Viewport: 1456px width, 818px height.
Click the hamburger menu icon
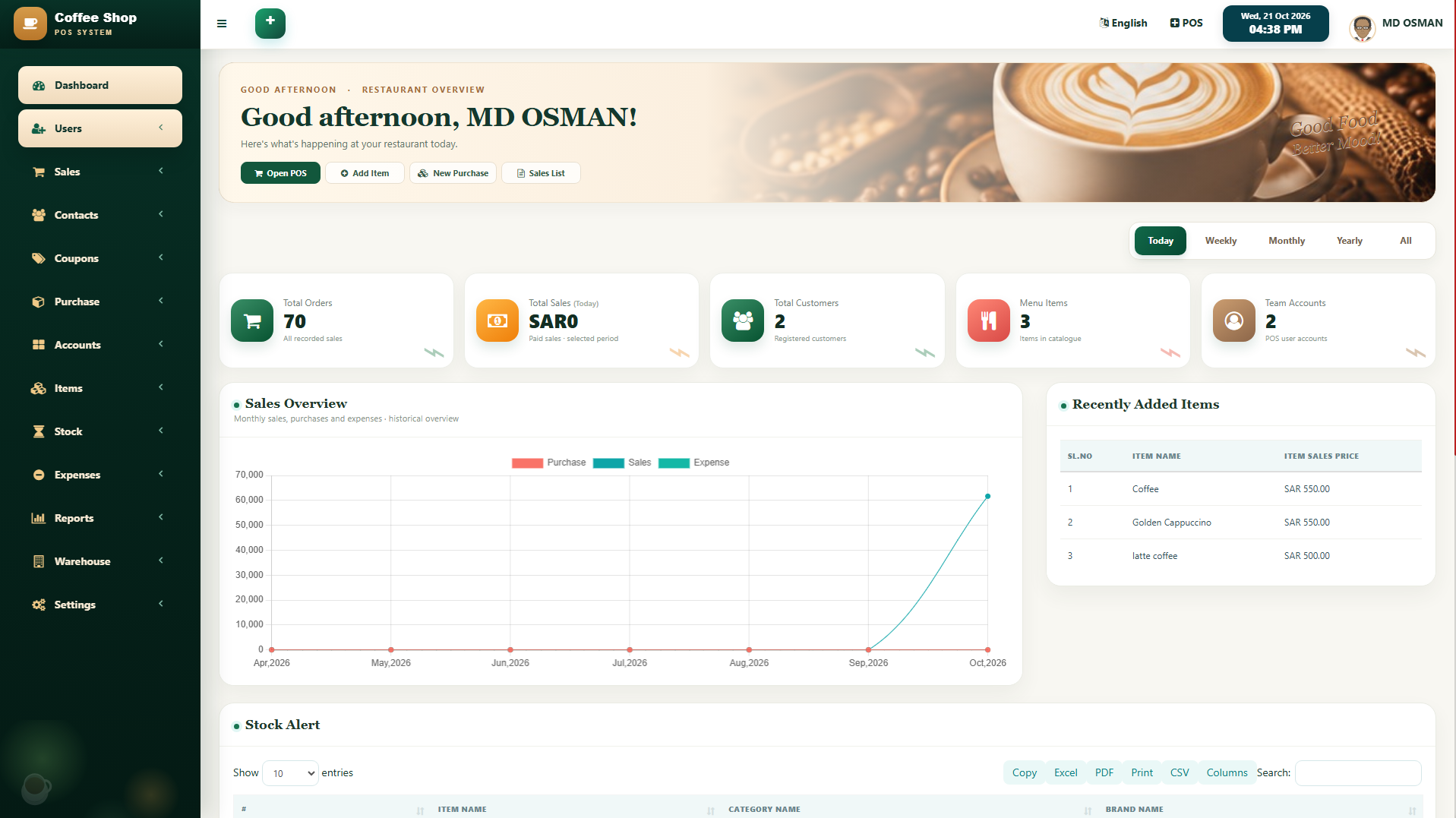pyautogui.click(x=222, y=24)
